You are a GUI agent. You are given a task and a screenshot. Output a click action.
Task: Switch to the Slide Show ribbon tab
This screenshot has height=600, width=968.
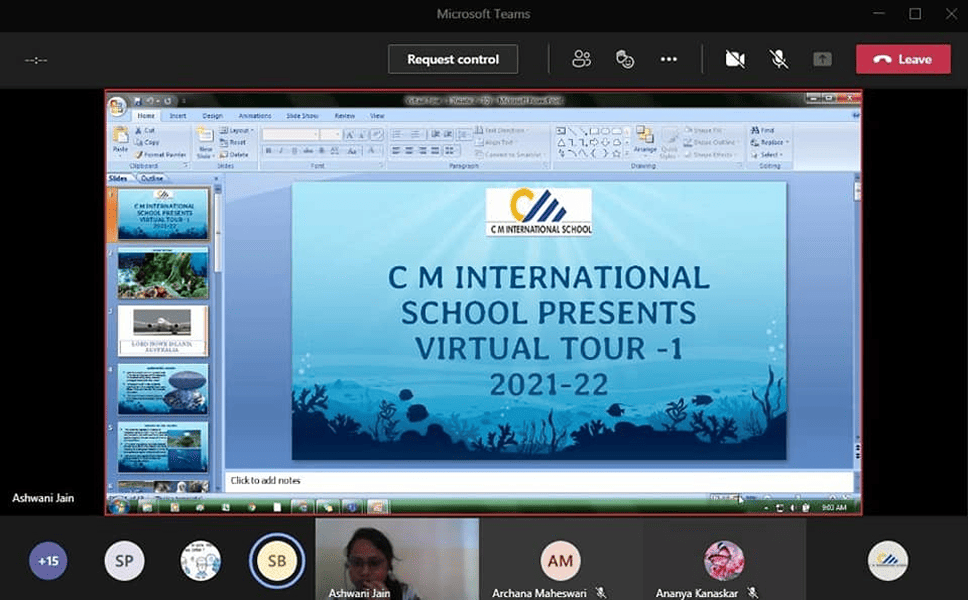click(302, 116)
